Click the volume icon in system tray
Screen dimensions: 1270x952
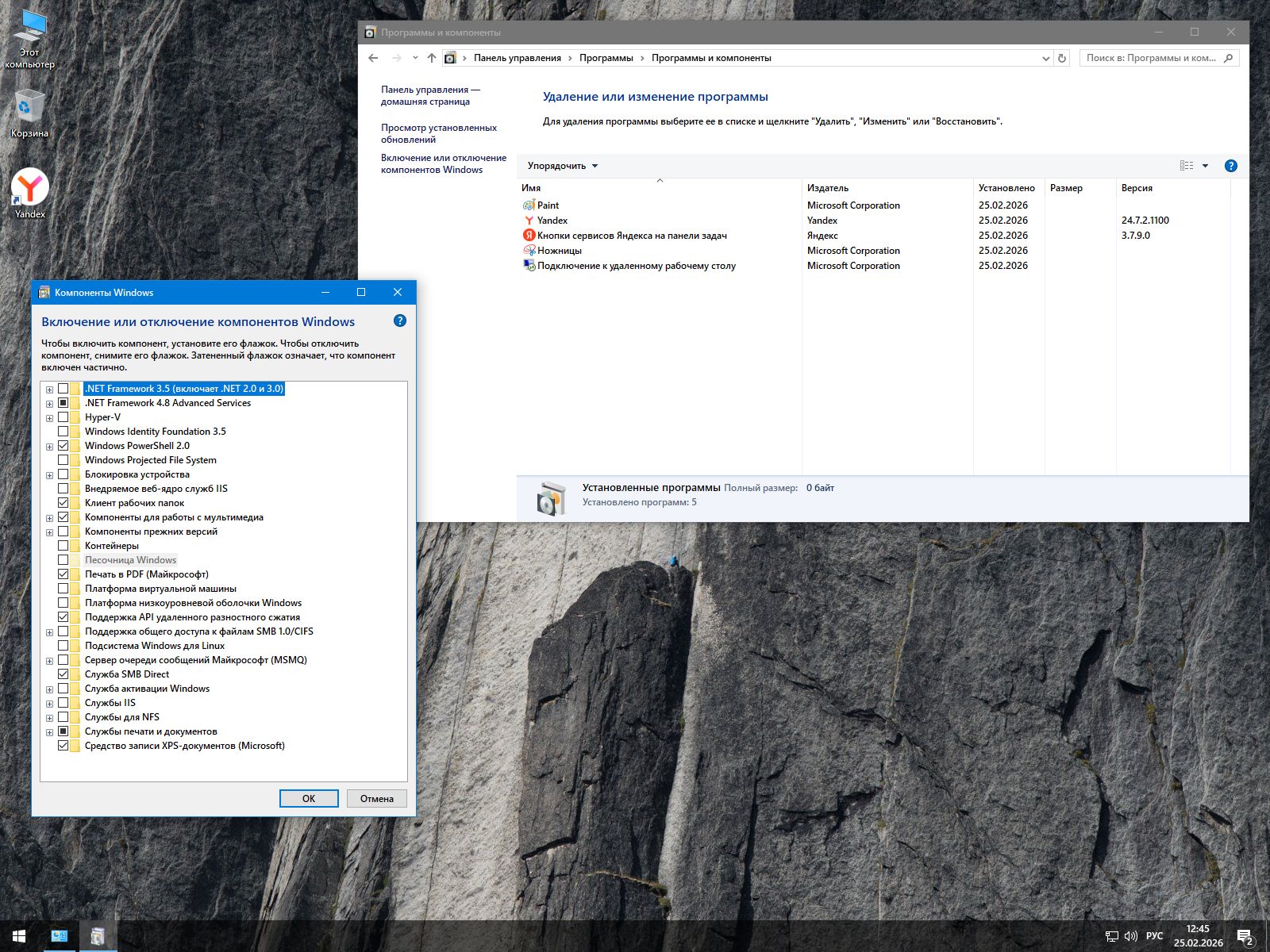point(1131,936)
